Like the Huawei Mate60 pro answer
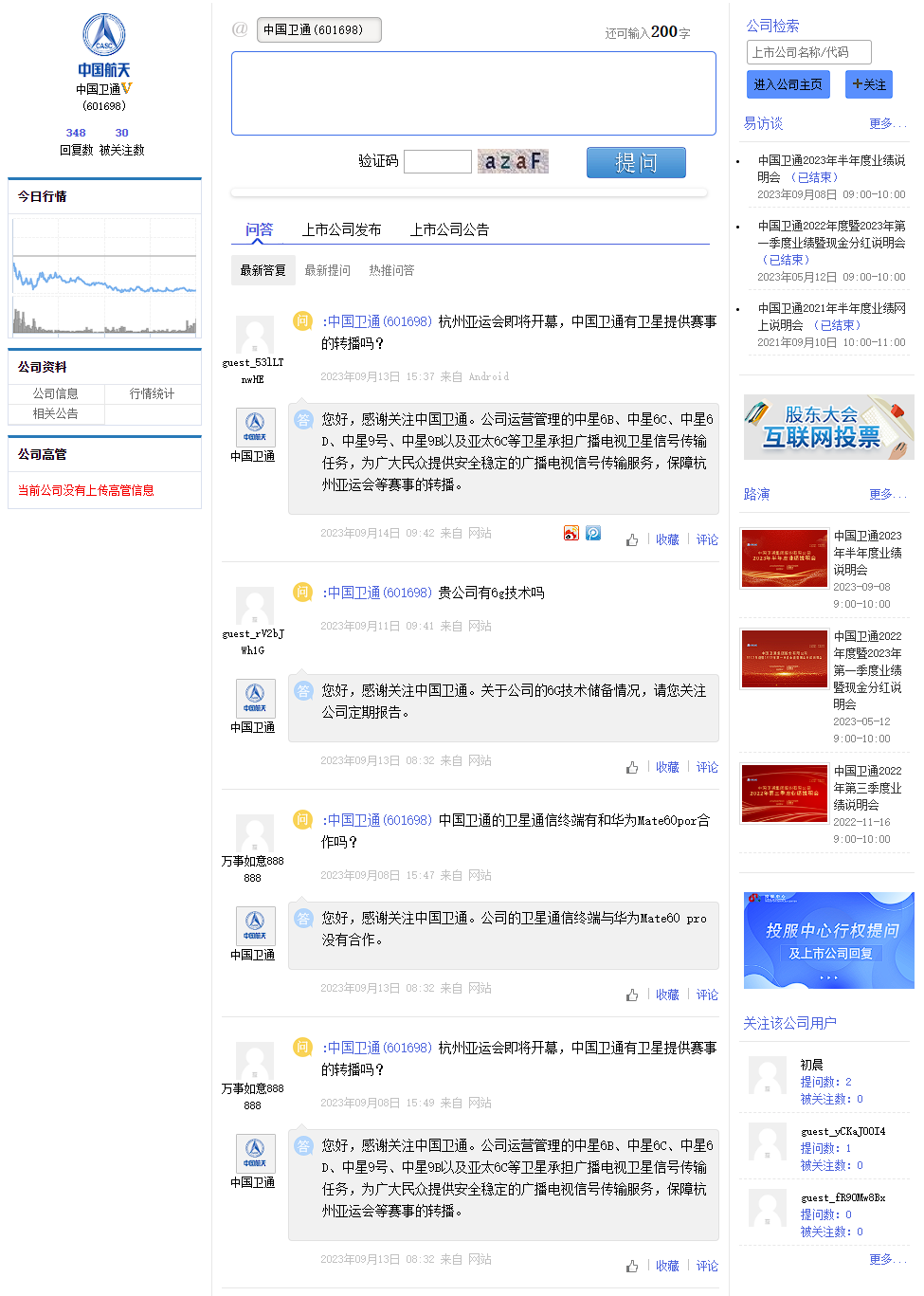The image size is (924, 1296). tap(632, 995)
